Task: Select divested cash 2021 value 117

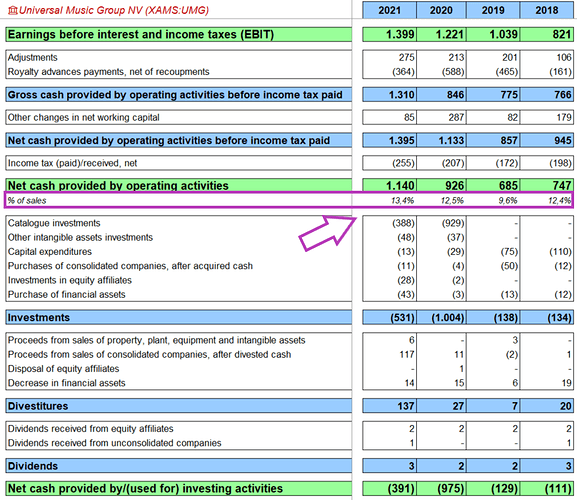Action: click(x=406, y=355)
